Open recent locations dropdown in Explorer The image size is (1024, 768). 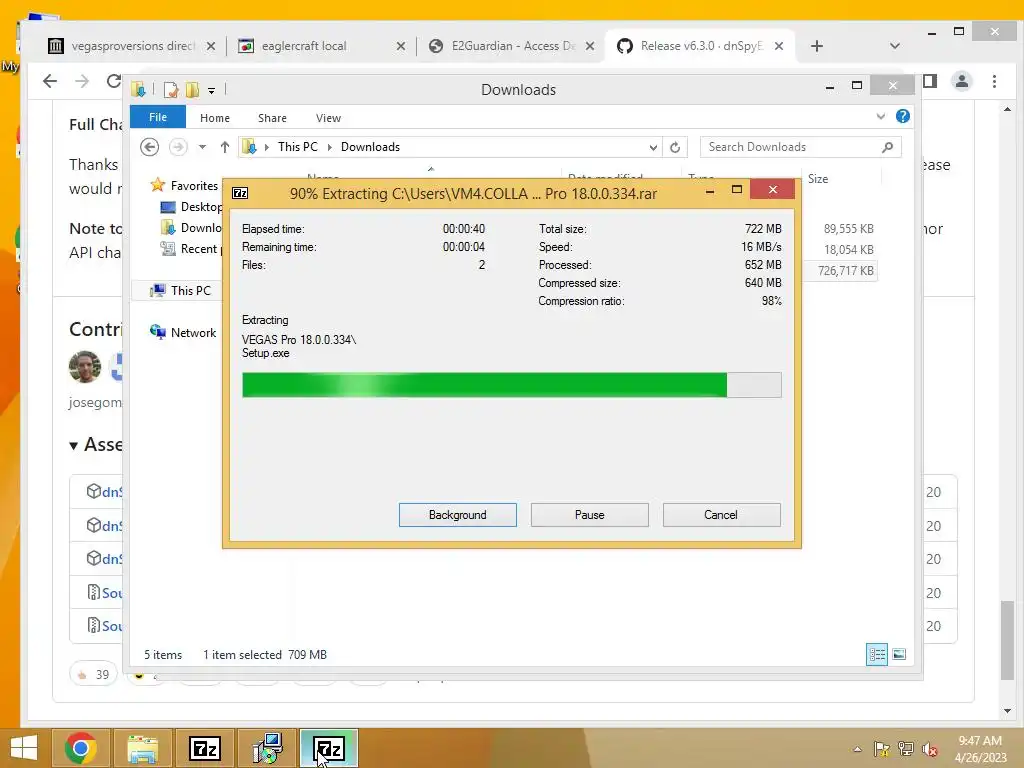(x=202, y=147)
